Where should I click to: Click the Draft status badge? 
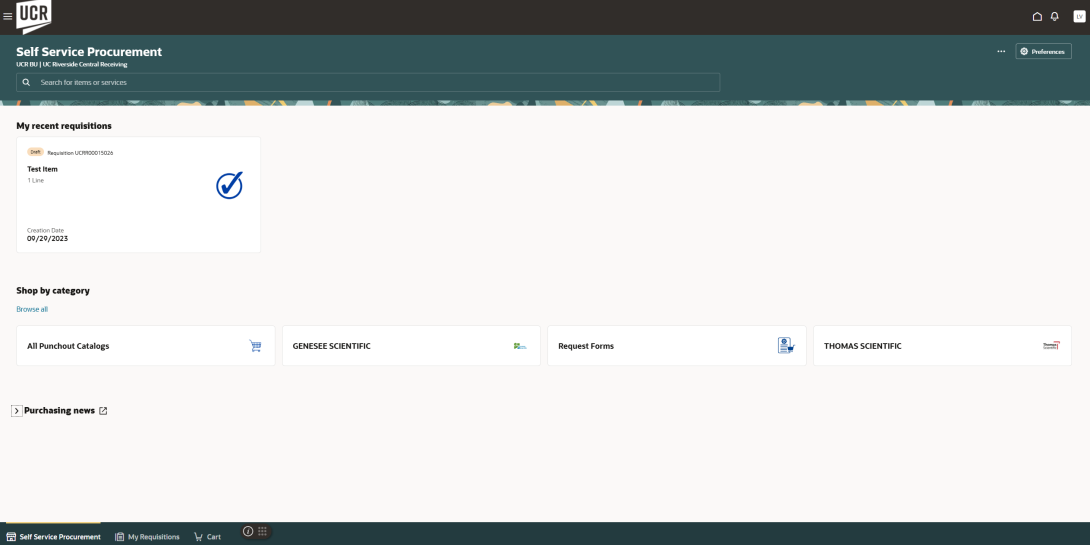[x=35, y=152]
